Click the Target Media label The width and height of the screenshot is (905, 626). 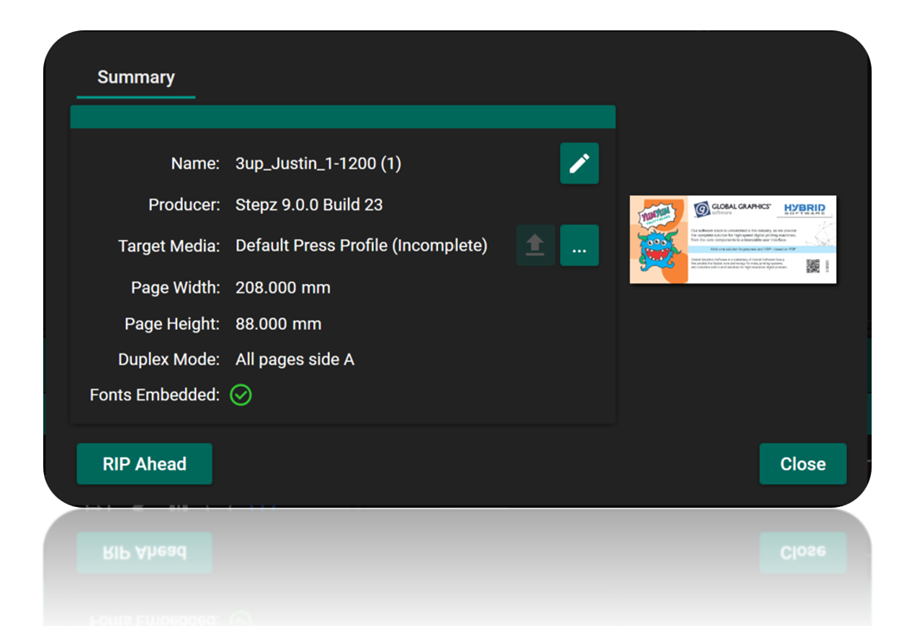coord(168,246)
